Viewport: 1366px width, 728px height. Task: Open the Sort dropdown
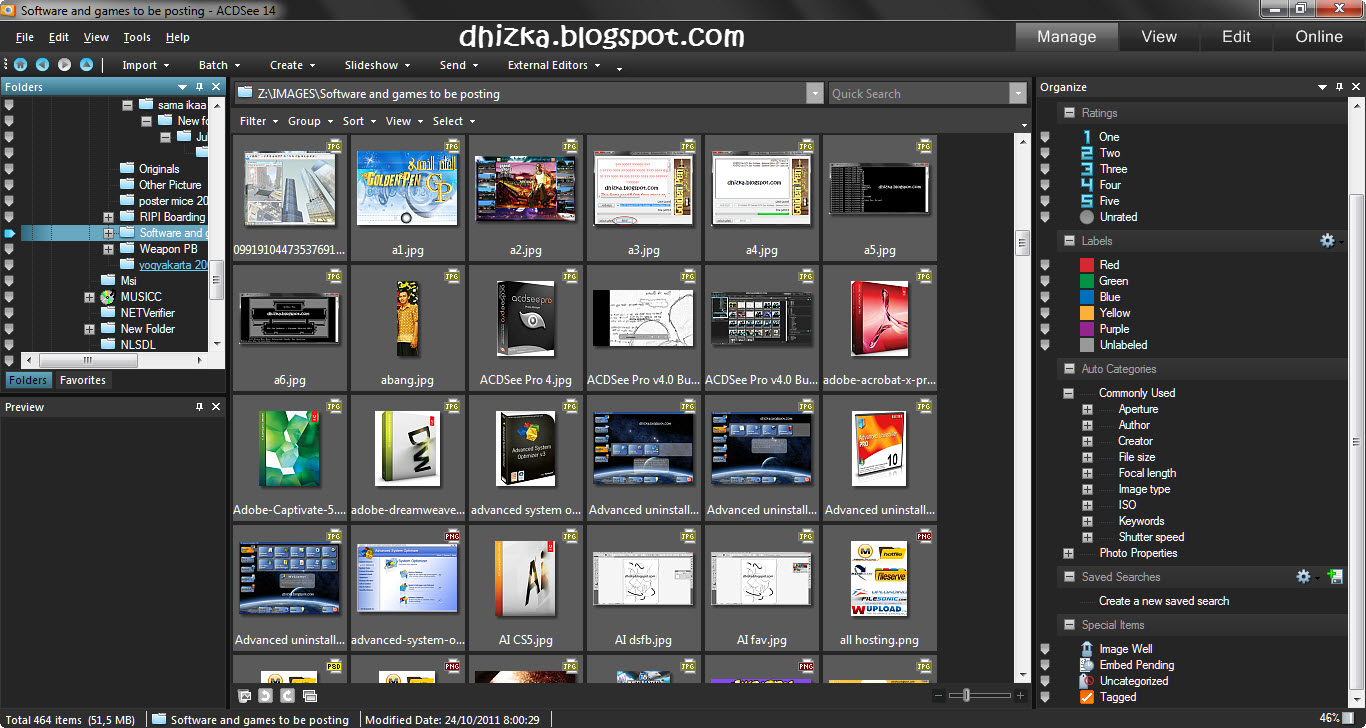(x=358, y=121)
